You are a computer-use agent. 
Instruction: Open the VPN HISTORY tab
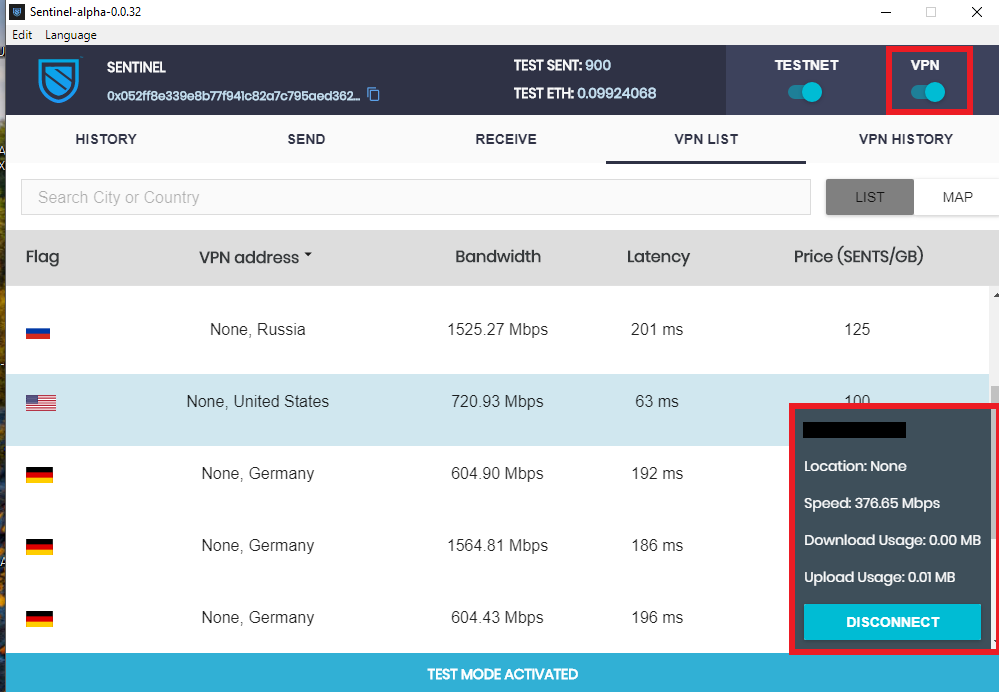(905, 139)
